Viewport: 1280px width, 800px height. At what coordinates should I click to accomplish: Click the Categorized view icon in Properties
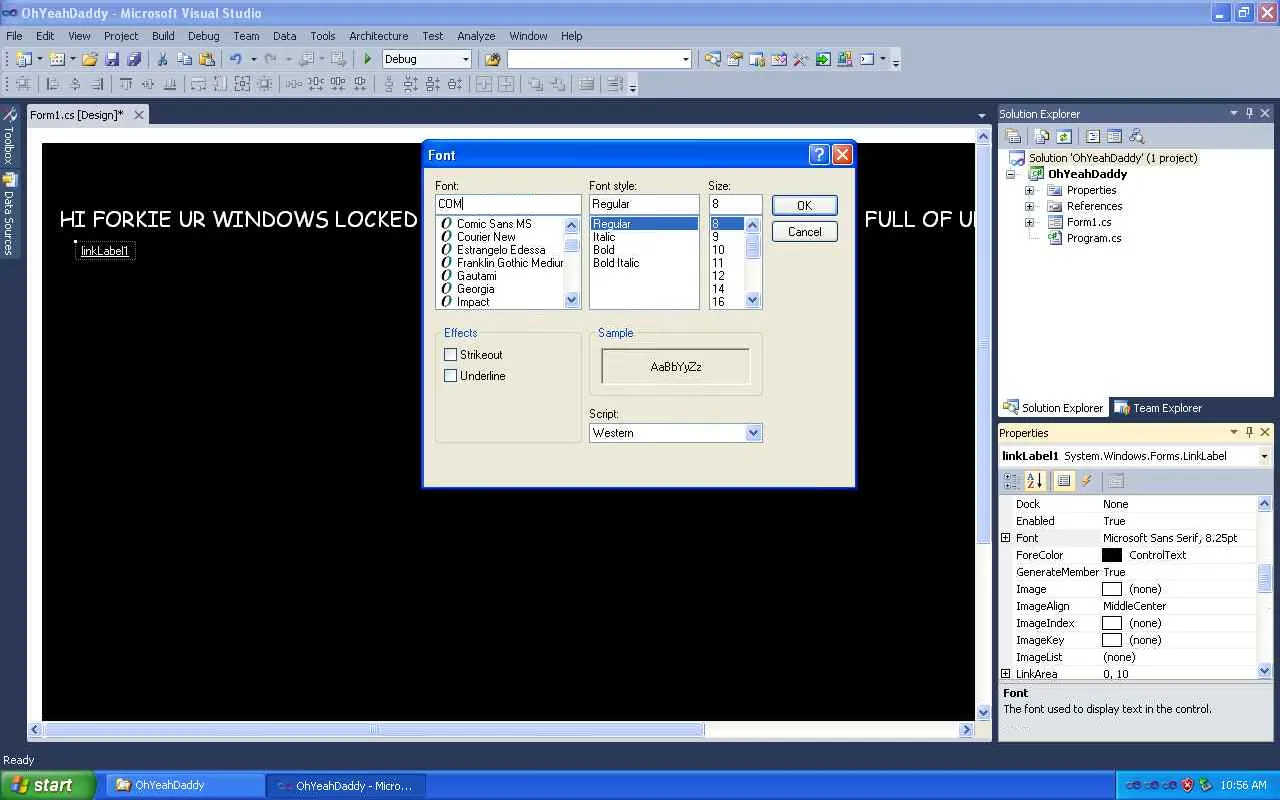[1012, 481]
